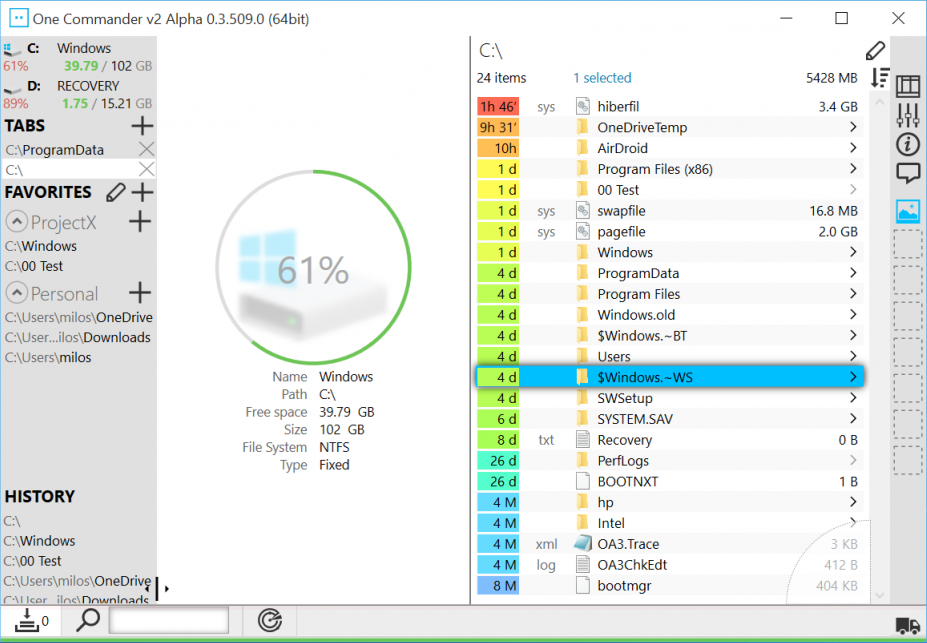Open the info icon in right sidebar
Viewport: 927px width, 643px height.
pos(908,144)
